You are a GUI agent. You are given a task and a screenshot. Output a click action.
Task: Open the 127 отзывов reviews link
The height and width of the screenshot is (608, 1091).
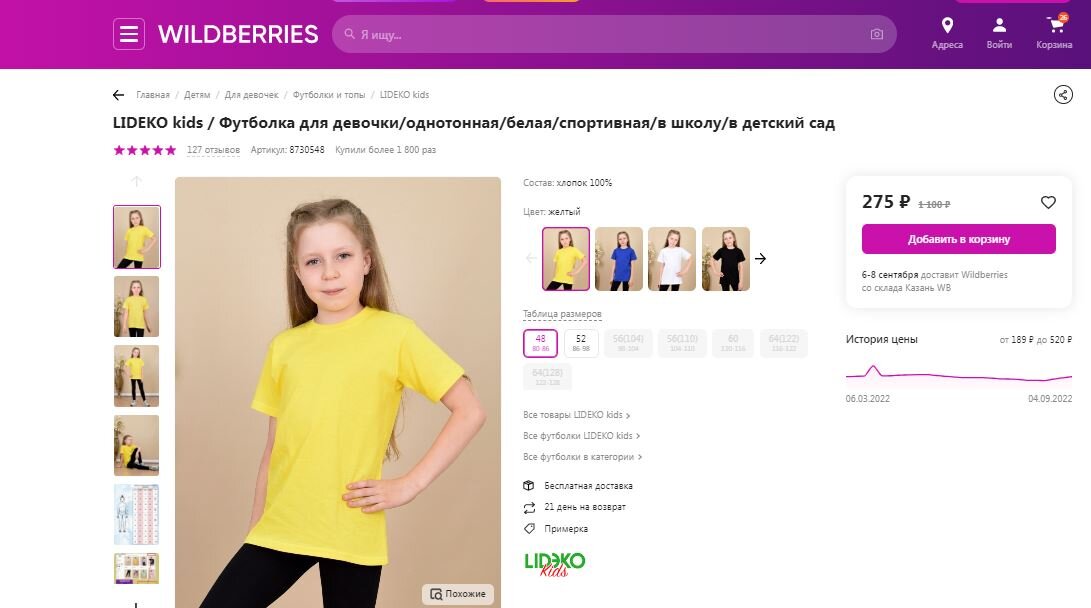(x=213, y=150)
